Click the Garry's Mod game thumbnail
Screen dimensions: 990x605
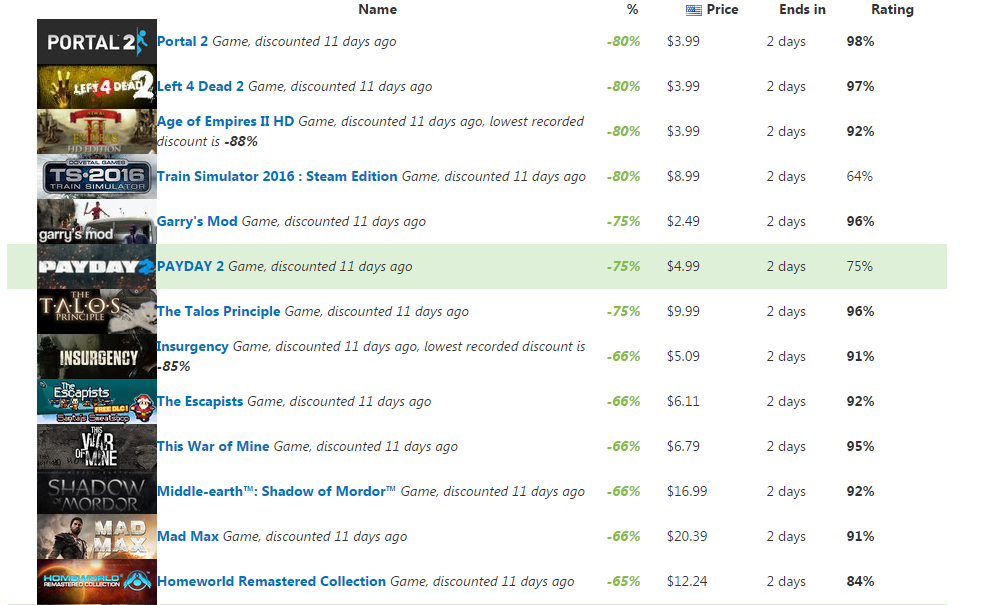pyautogui.click(x=97, y=222)
